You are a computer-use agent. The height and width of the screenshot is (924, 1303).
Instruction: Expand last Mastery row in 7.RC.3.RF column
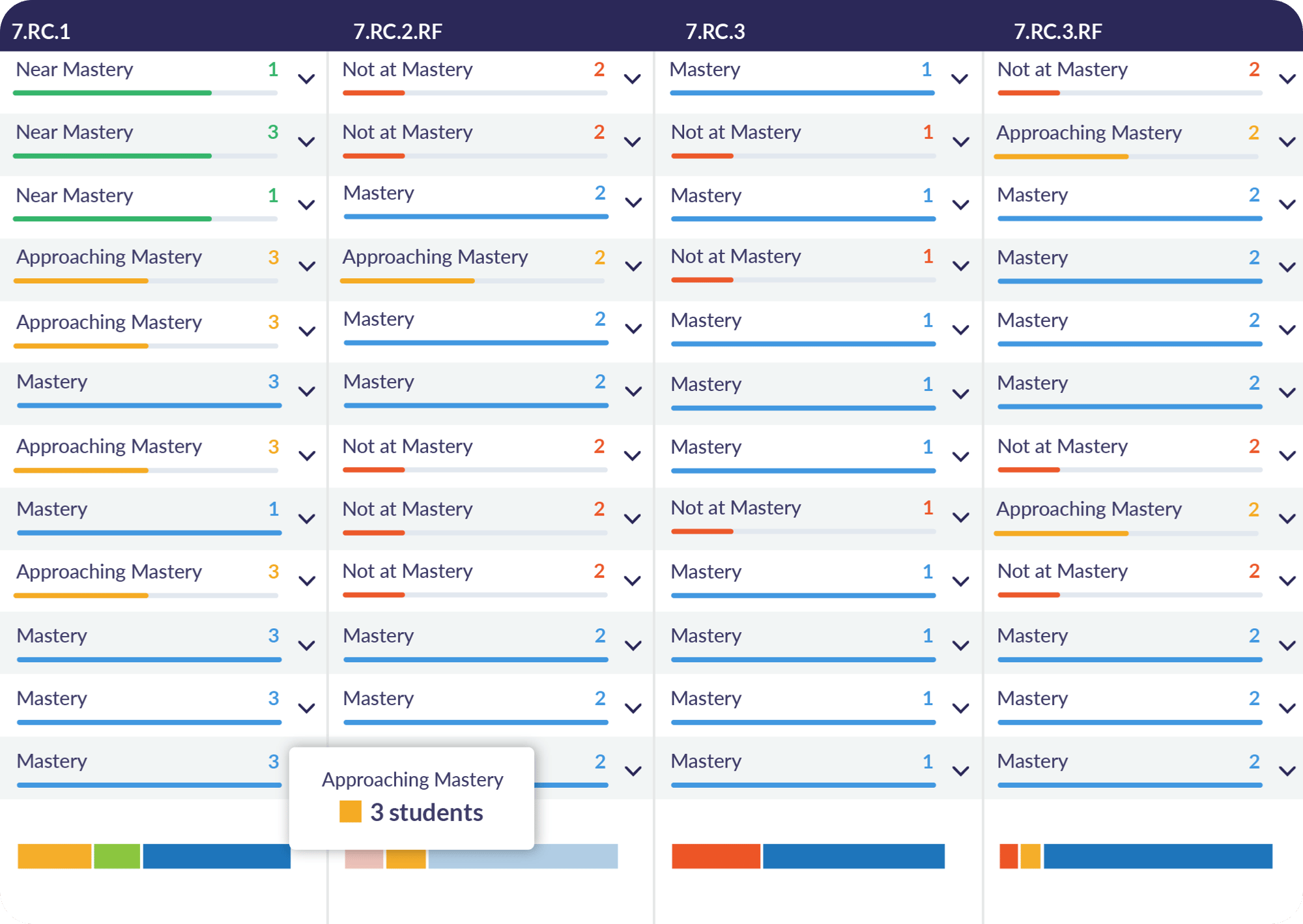(1287, 772)
